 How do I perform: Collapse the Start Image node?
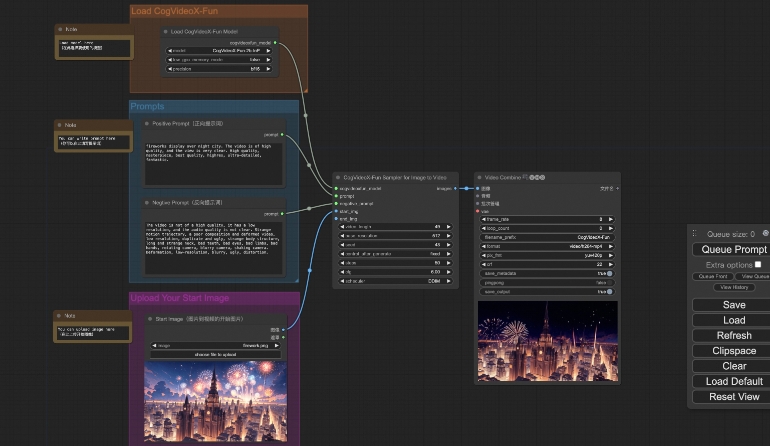(x=150, y=319)
